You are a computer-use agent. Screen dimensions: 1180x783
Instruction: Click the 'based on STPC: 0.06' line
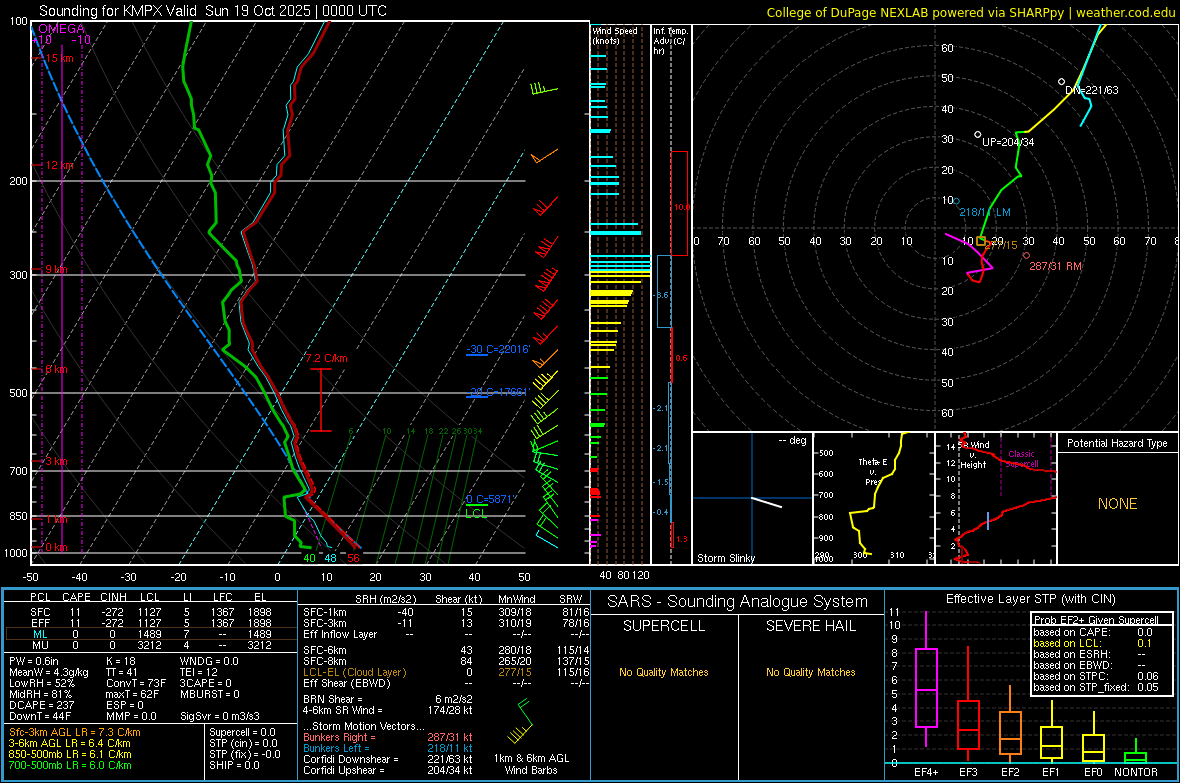(x=1096, y=676)
